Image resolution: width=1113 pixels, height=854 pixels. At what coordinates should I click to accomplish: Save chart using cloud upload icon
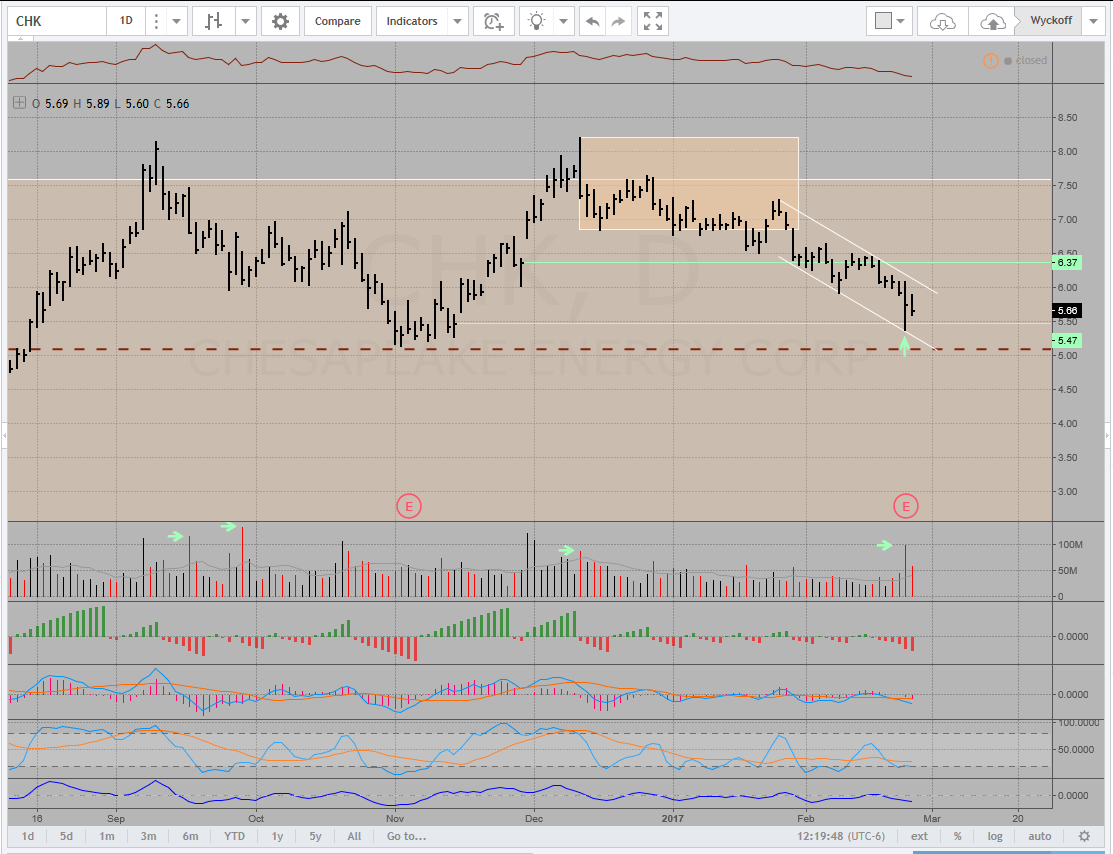[992, 21]
